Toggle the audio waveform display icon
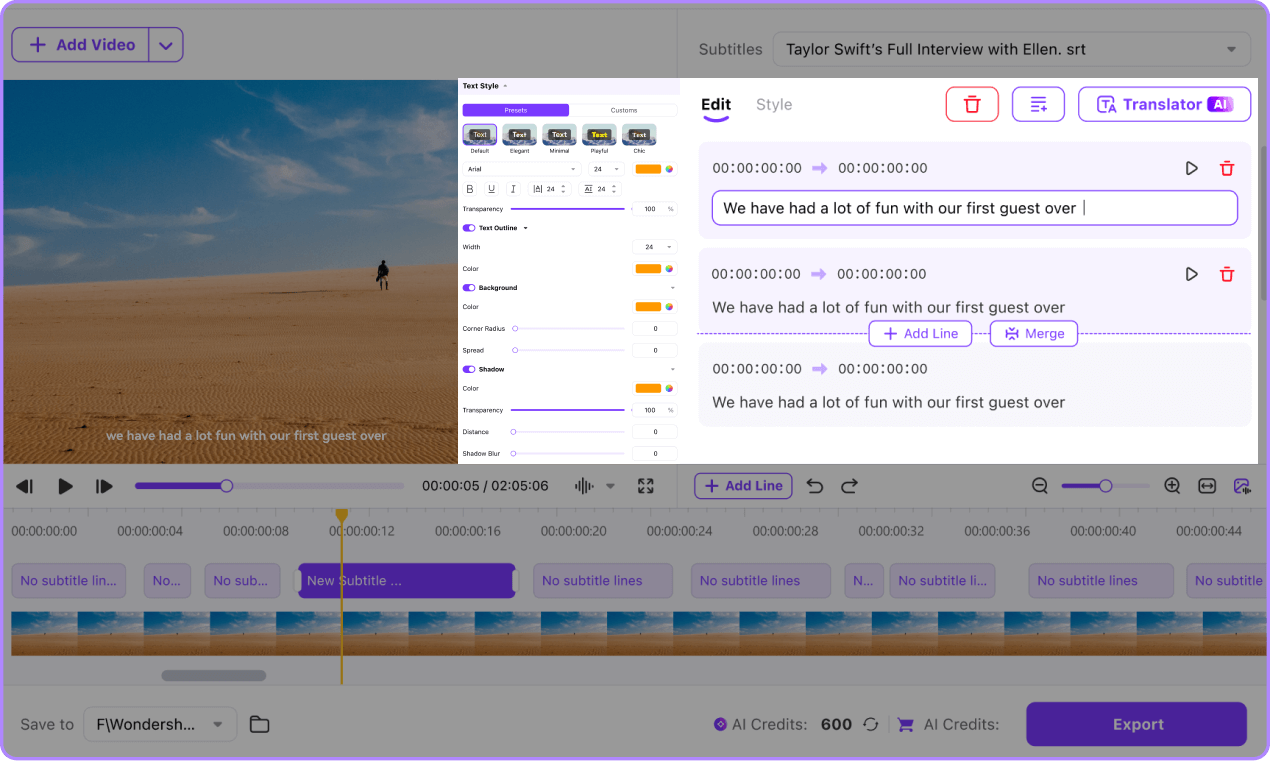This screenshot has height=761, width=1270. coord(583,486)
